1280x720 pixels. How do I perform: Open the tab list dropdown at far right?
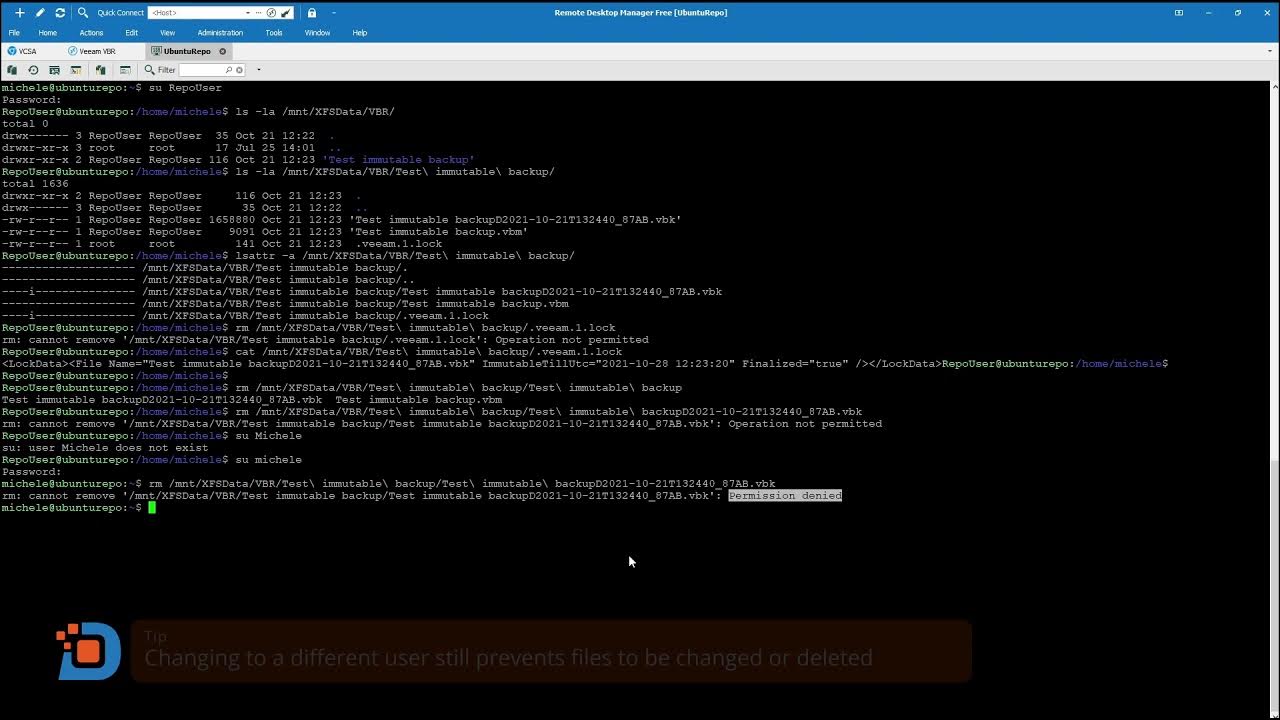pos(1272,51)
